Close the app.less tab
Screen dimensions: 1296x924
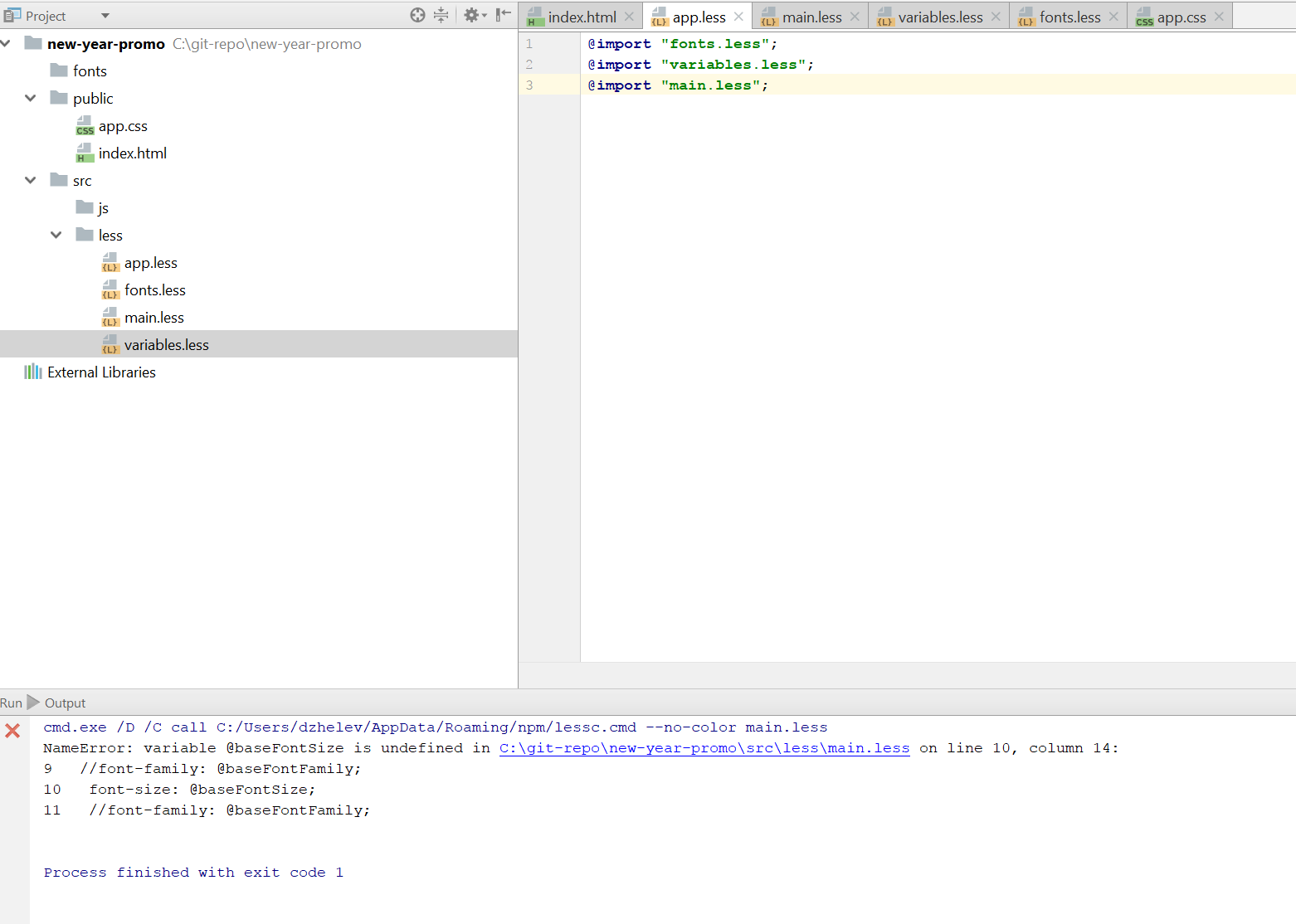tap(738, 17)
